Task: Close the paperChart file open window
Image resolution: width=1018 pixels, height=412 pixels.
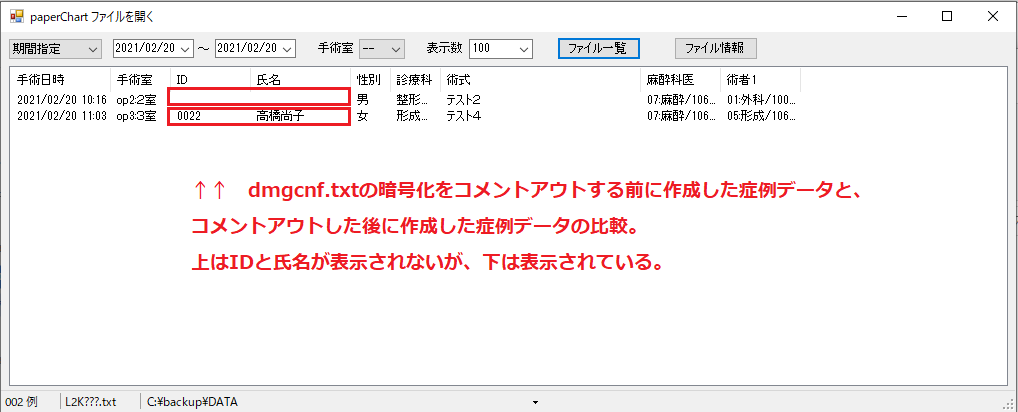Action: pos(992,17)
